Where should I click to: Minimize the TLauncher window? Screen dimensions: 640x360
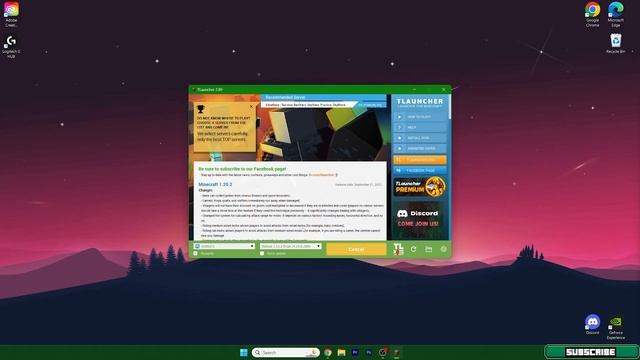coord(414,89)
